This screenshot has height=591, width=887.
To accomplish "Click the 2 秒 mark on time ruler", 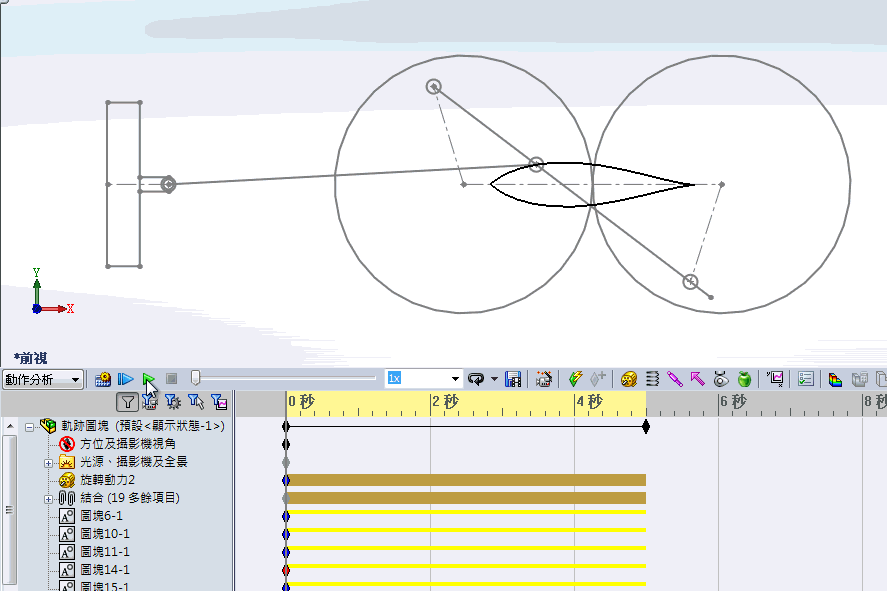I will [x=445, y=402].
